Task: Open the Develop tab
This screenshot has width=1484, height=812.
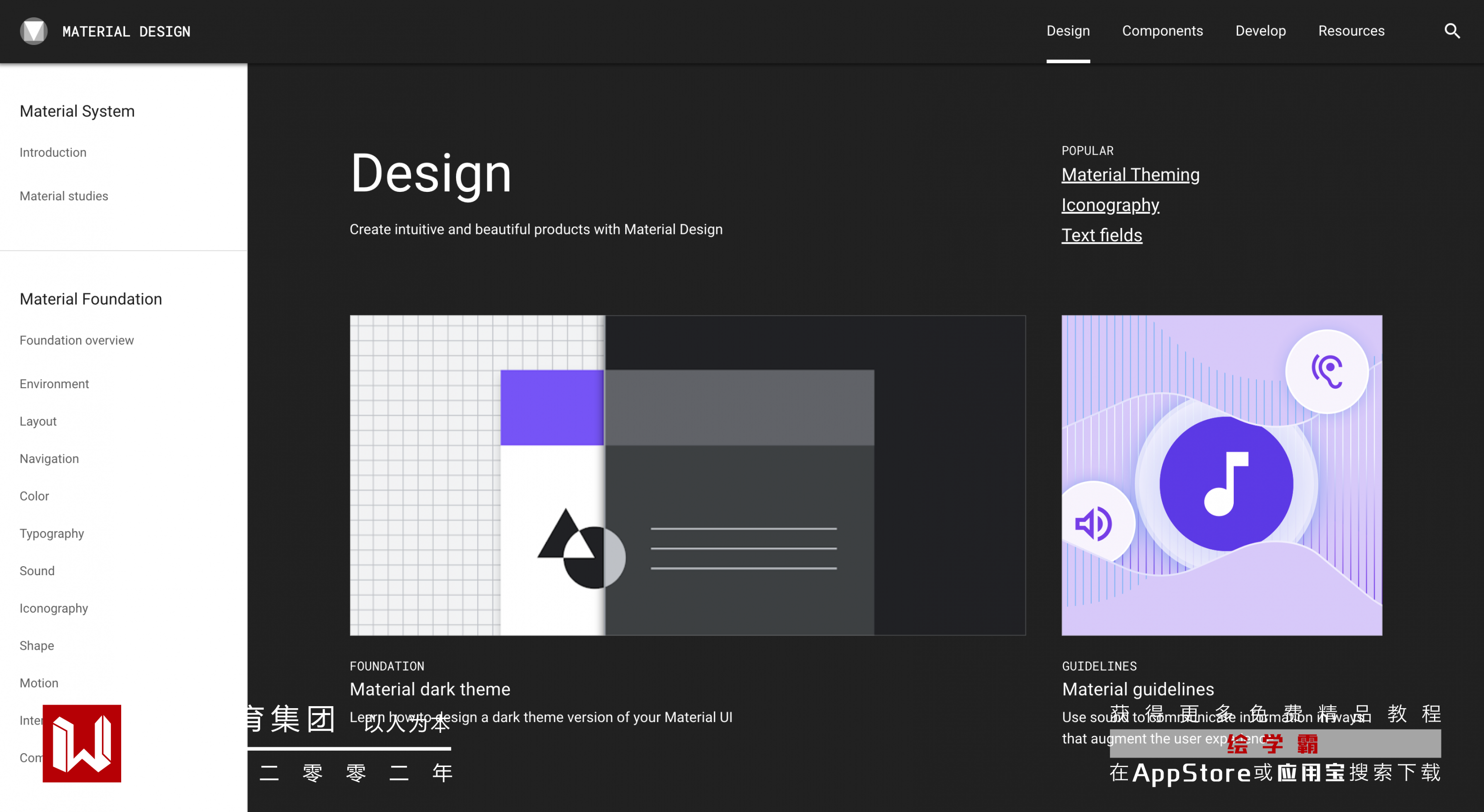Action: [x=1260, y=31]
